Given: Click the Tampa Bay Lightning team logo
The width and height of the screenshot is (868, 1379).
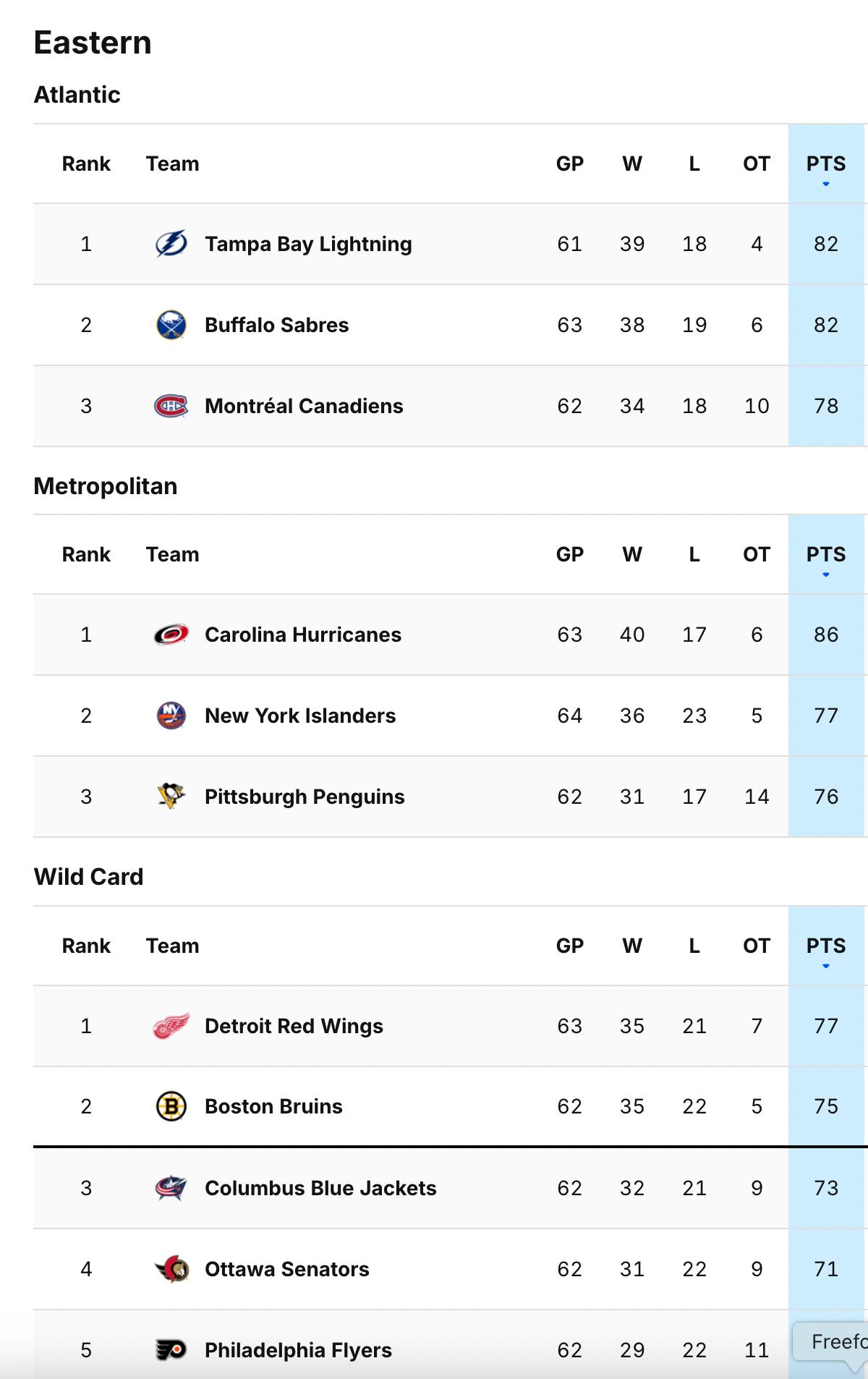Looking at the screenshot, I should coord(171,244).
